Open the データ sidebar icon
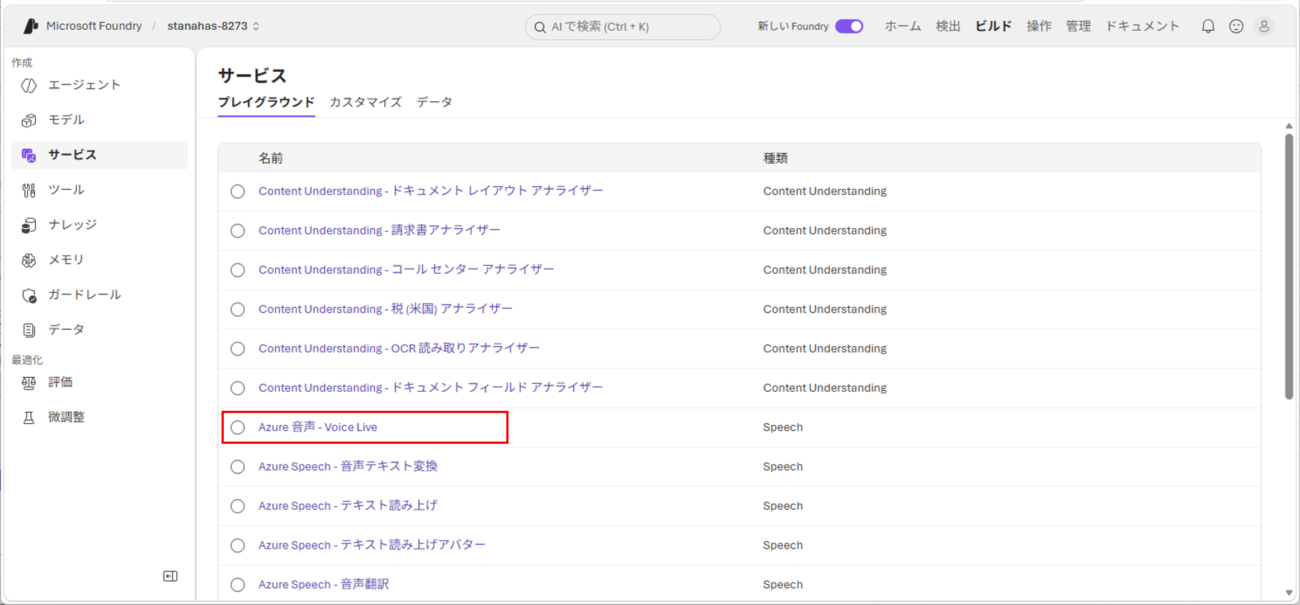1300x605 pixels. pos(29,330)
